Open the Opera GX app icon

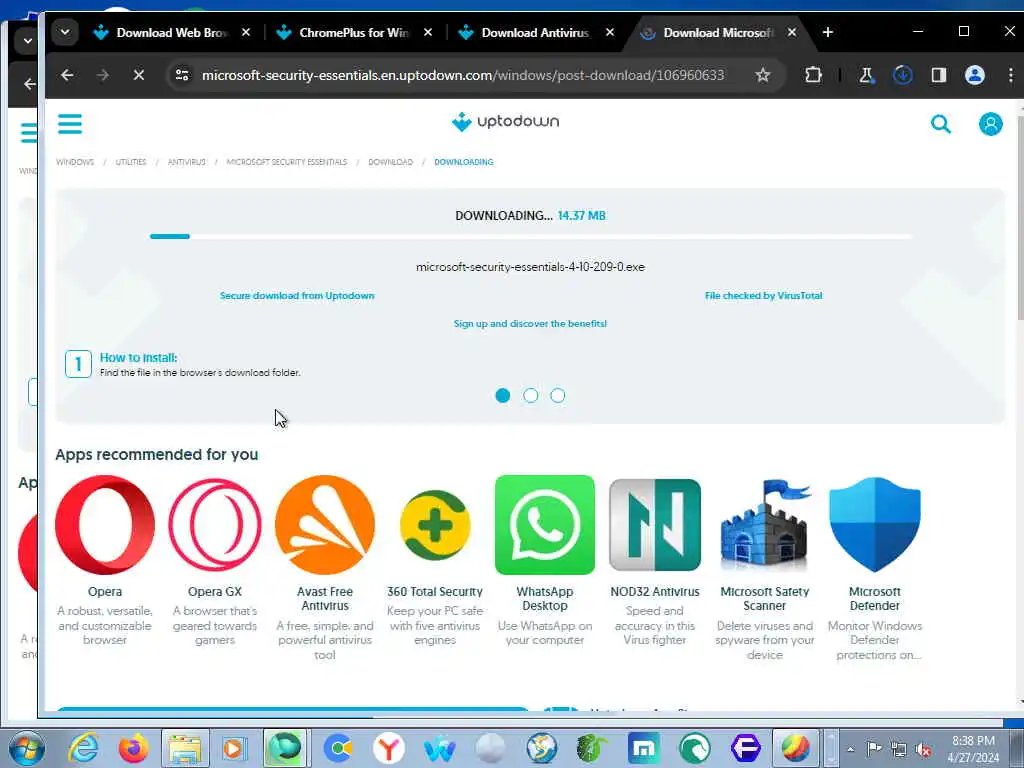tap(215, 524)
